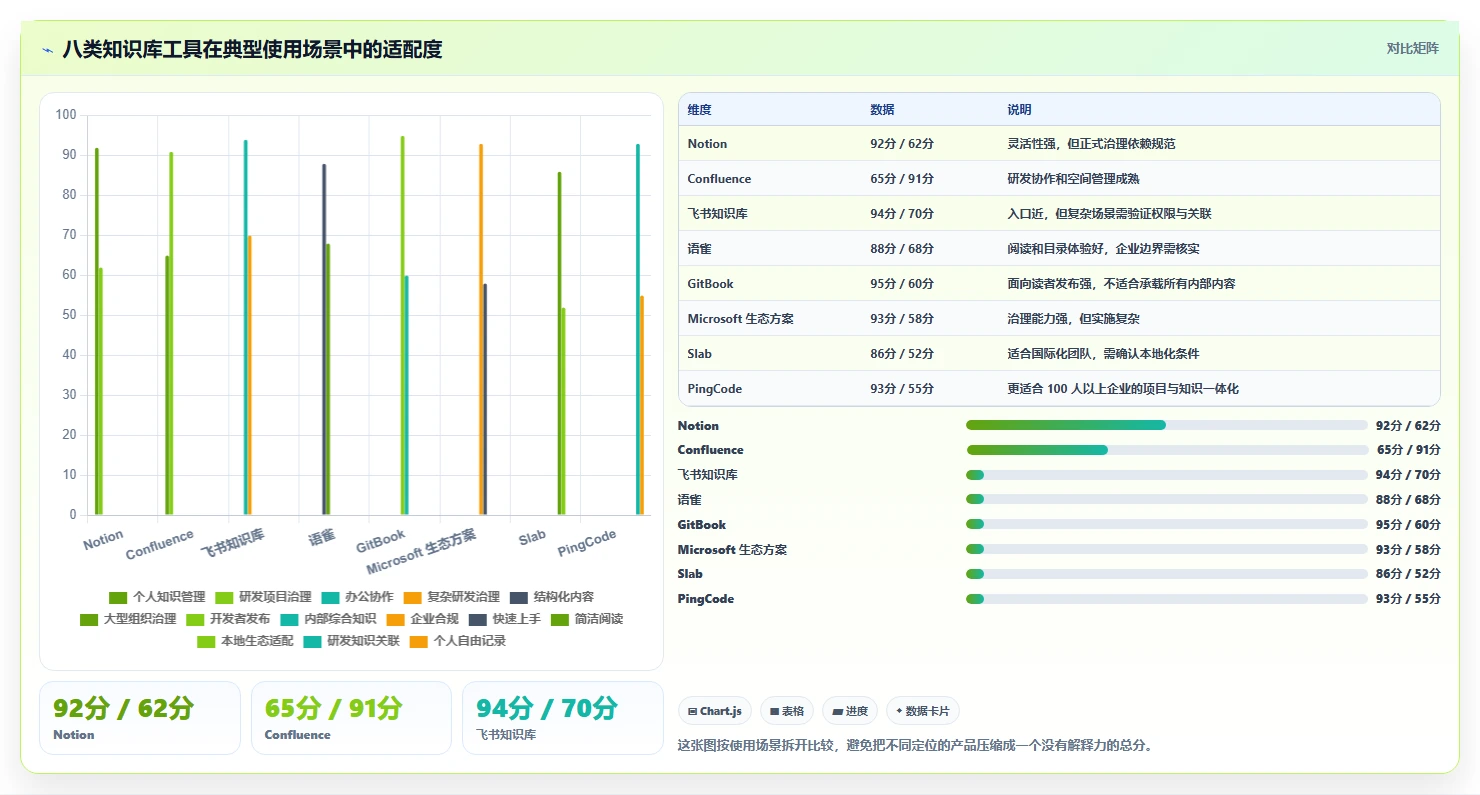Click the tall orange bar above Microsoft 生态方案
Viewport: 1480px width, 795px height.
(481, 329)
